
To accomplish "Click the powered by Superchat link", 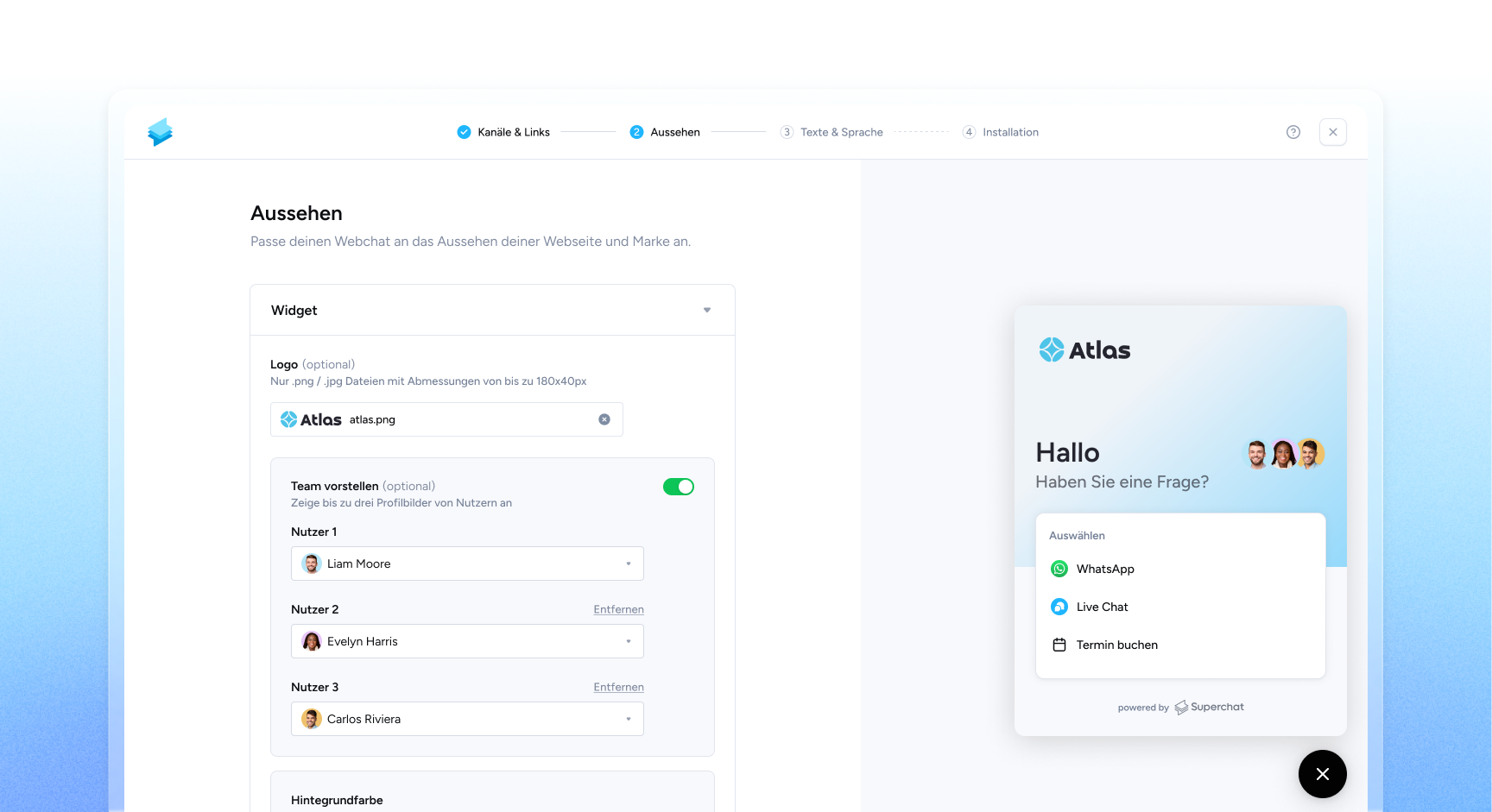I will pyautogui.click(x=1180, y=707).
